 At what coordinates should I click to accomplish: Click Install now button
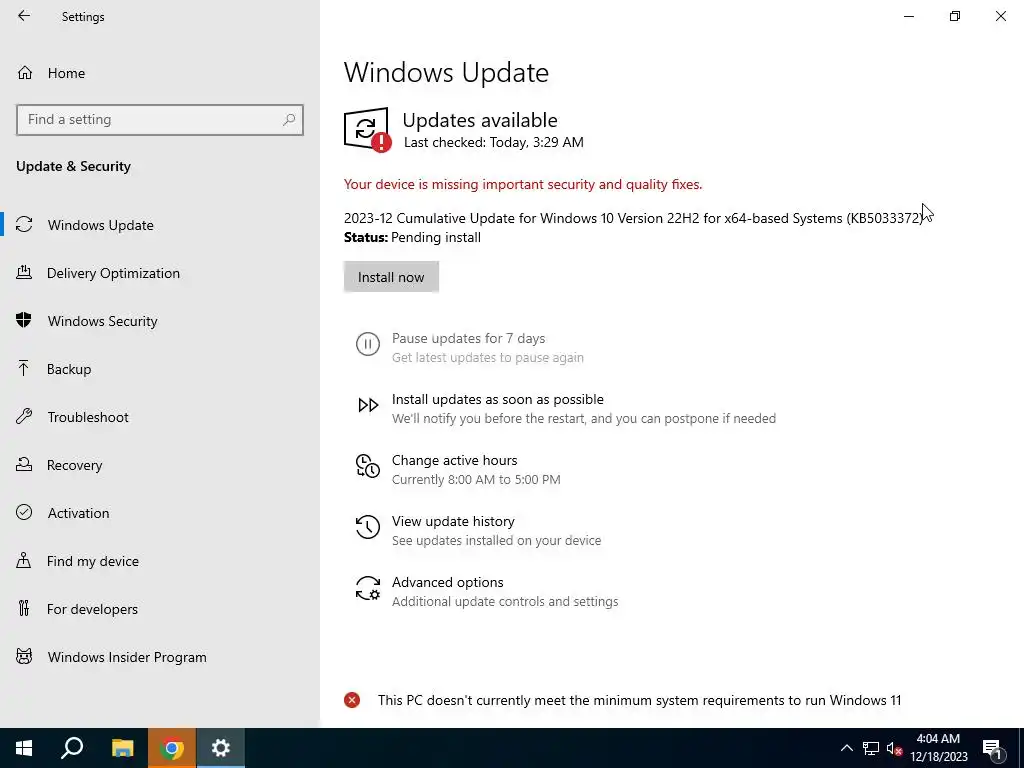(391, 277)
